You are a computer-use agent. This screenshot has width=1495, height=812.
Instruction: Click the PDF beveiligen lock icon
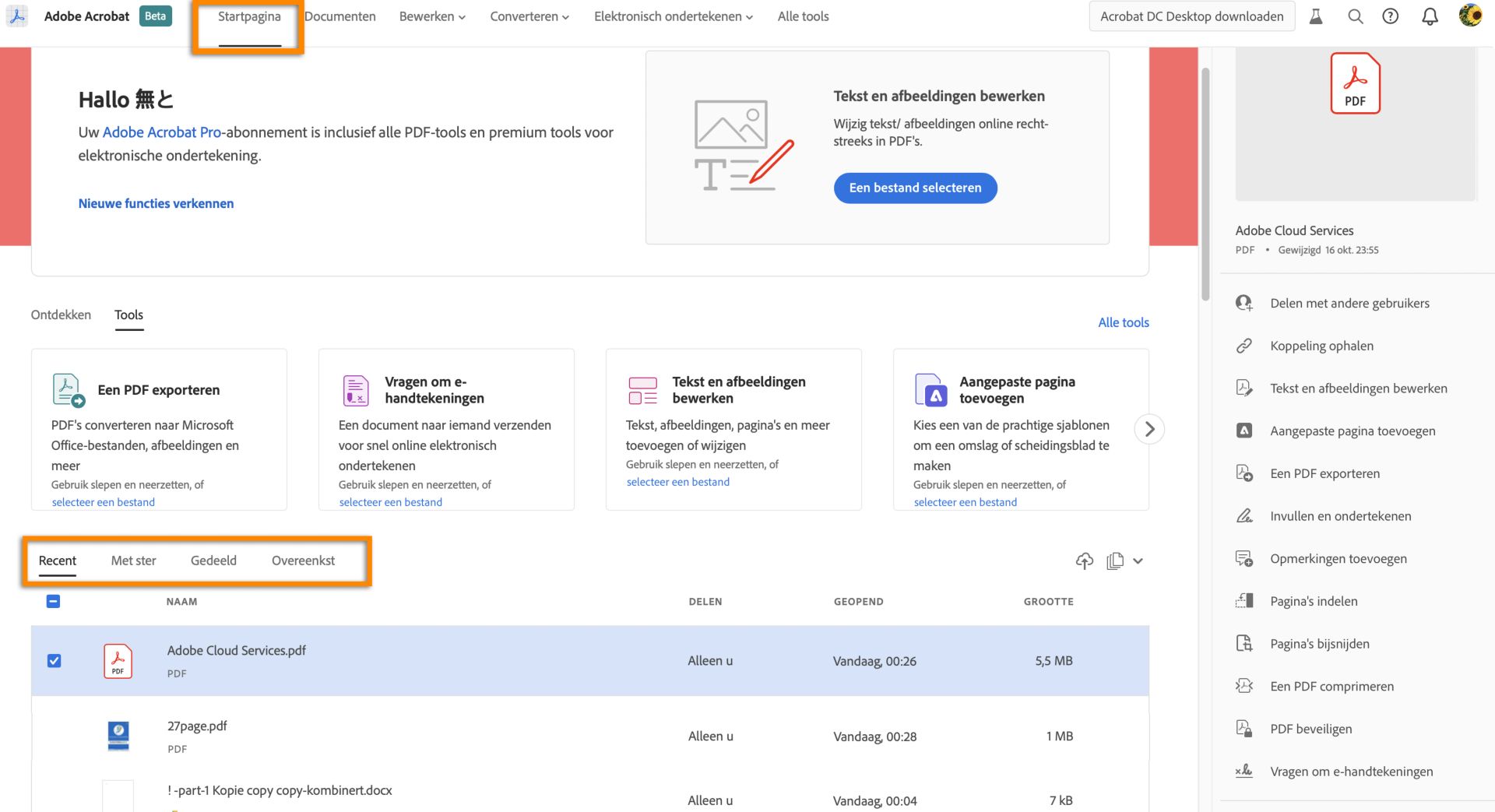(1244, 729)
